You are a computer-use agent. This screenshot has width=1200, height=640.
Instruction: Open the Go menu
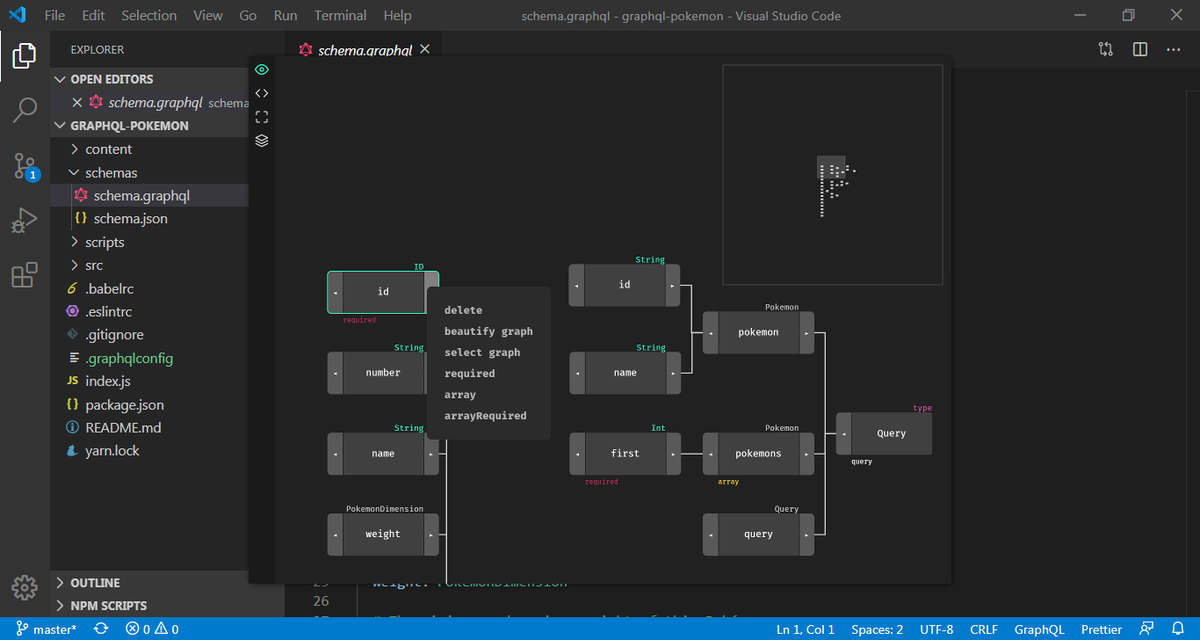point(248,16)
